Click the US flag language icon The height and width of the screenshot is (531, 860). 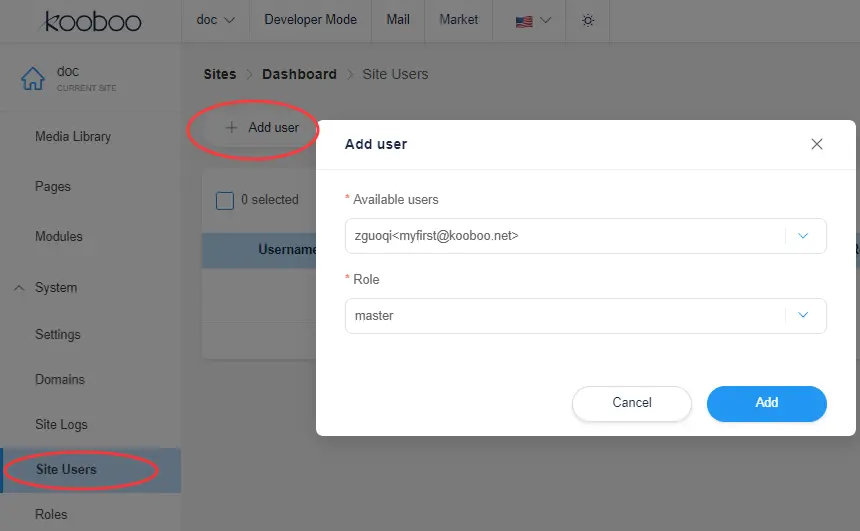tap(524, 21)
